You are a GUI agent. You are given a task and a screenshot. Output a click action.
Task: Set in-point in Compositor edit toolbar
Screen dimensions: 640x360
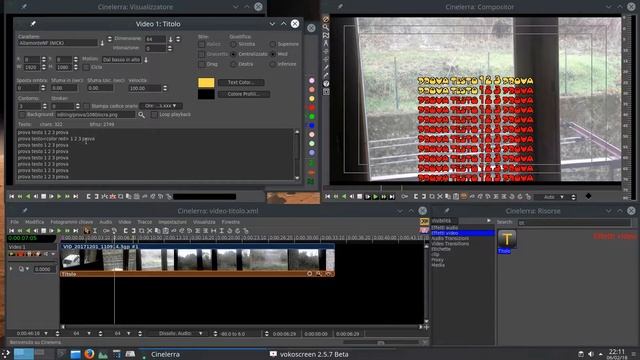(x=416, y=197)
